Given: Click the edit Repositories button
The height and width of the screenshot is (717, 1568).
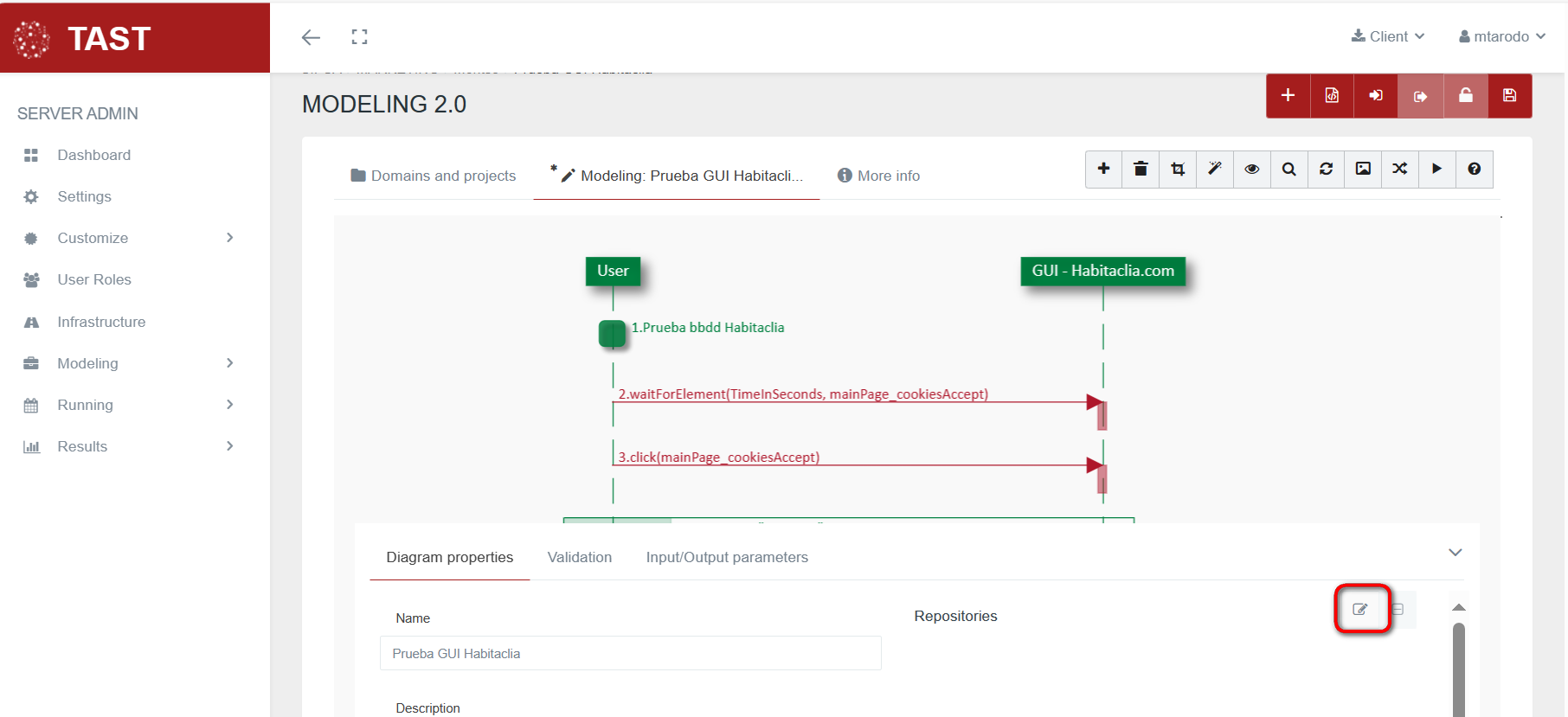Looking at the screenshot, I should (x=1360, y=609).
